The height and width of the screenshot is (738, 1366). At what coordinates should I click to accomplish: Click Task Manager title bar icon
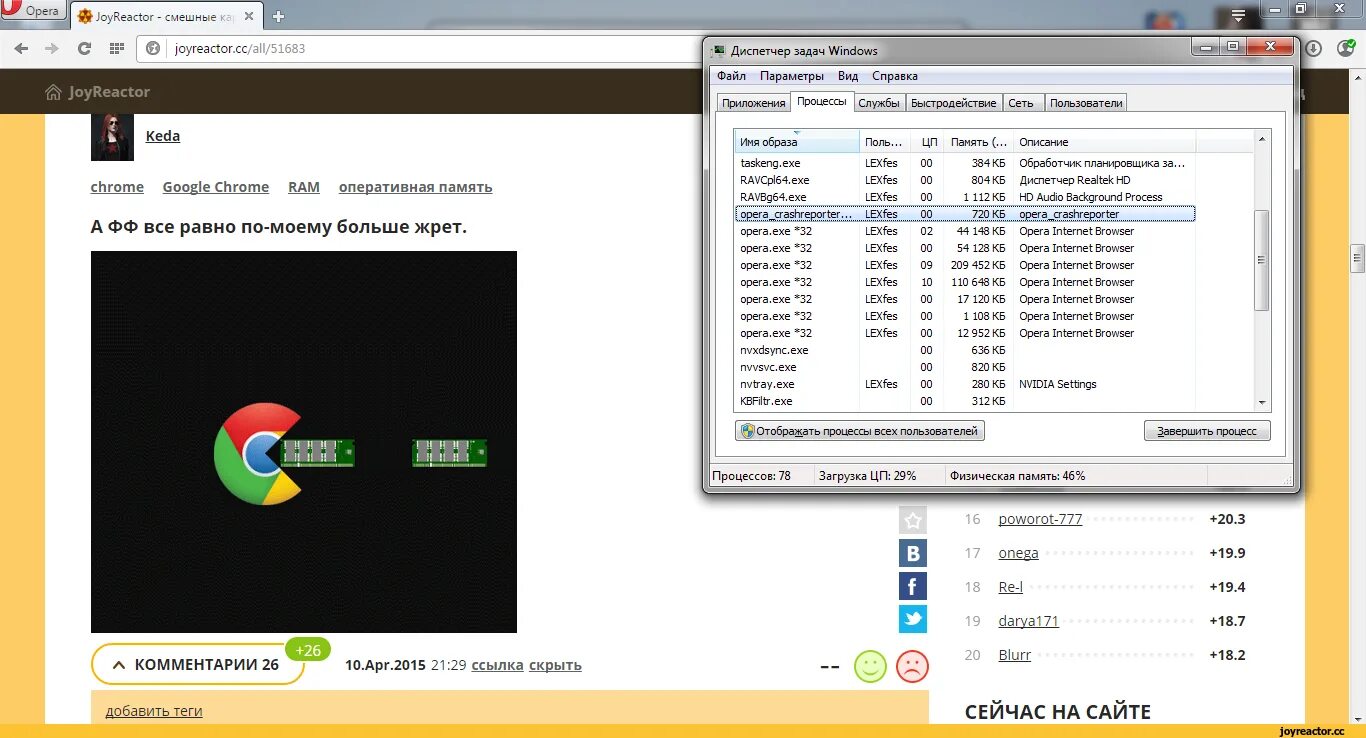click(x=719, y=51)
